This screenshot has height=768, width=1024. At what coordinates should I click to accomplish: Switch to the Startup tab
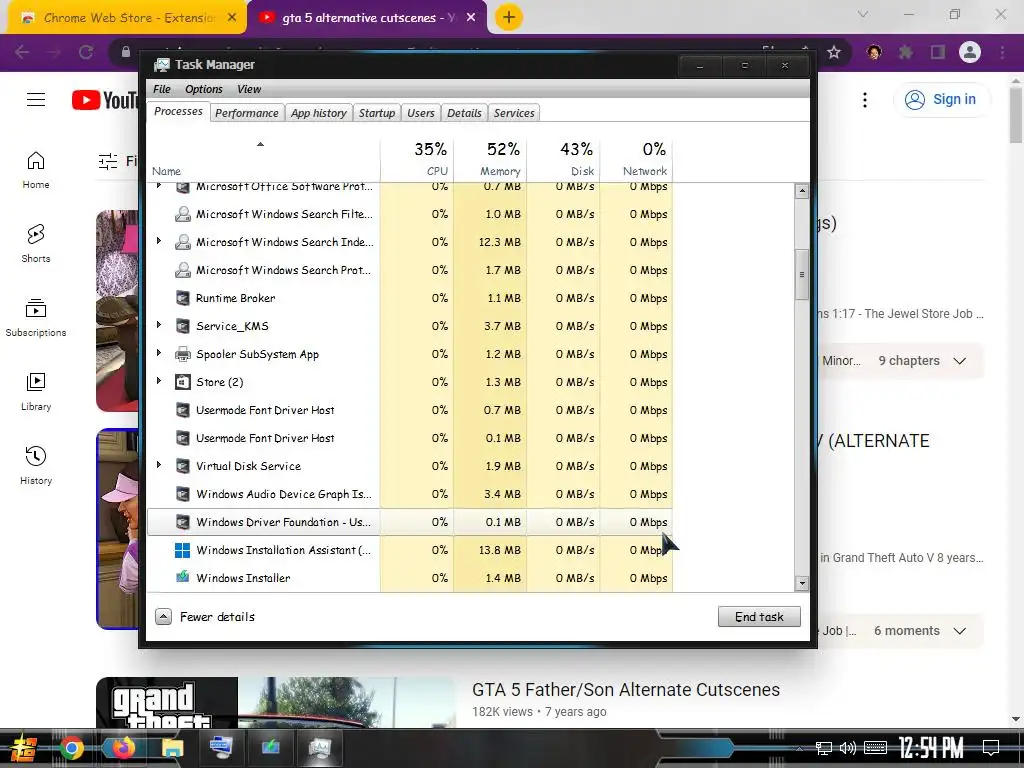pos(377,113)
